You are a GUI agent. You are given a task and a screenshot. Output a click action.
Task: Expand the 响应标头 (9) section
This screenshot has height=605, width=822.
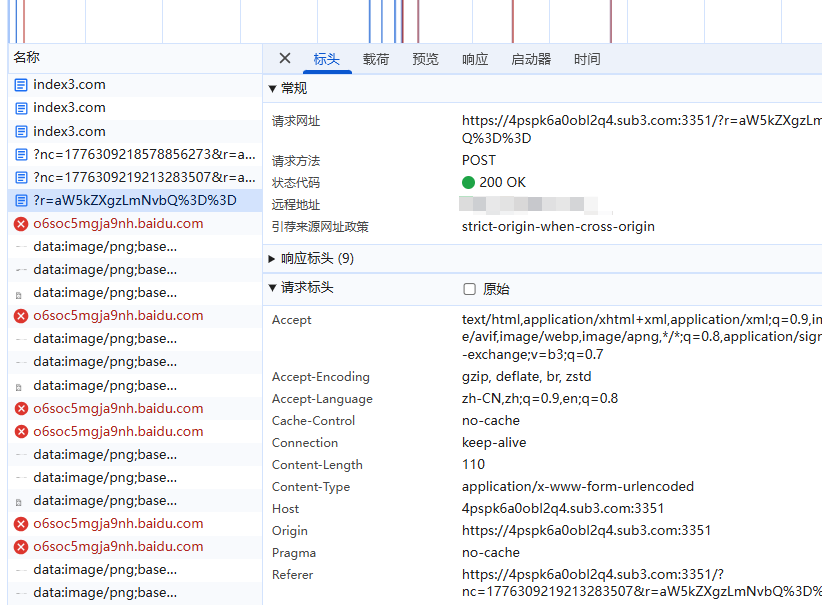pos(273,259)
